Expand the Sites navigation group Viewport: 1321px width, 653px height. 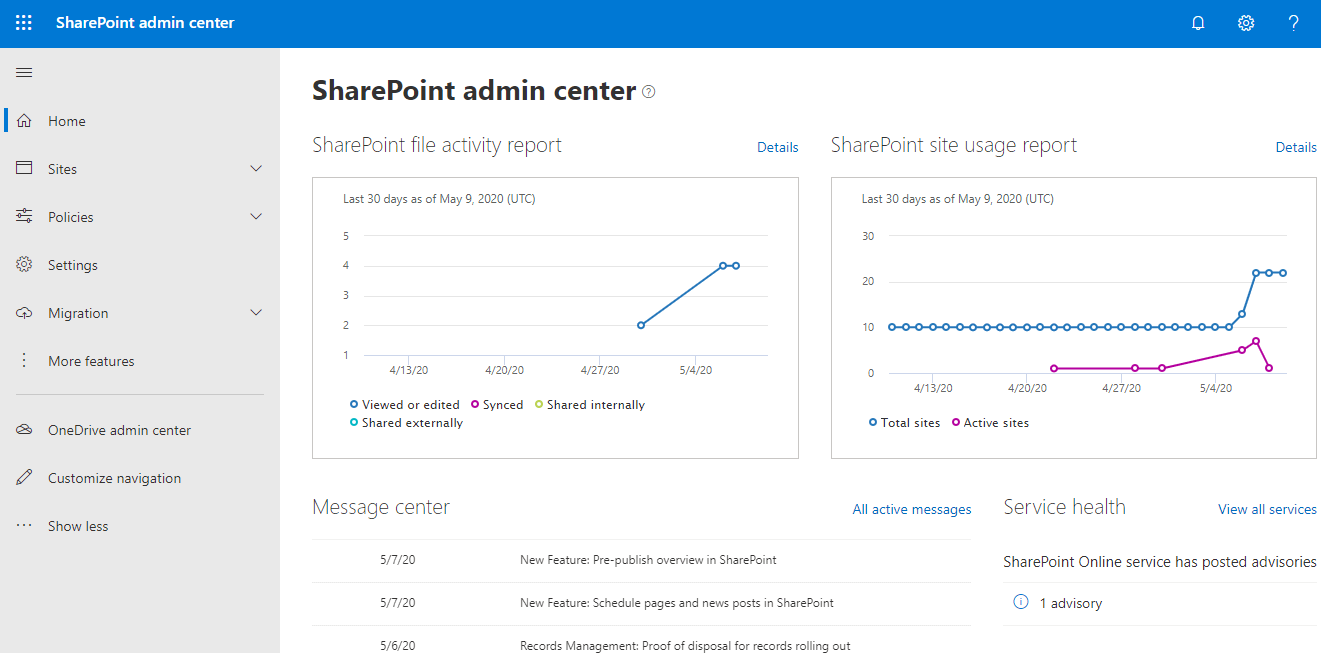click(x=256, y=169)
